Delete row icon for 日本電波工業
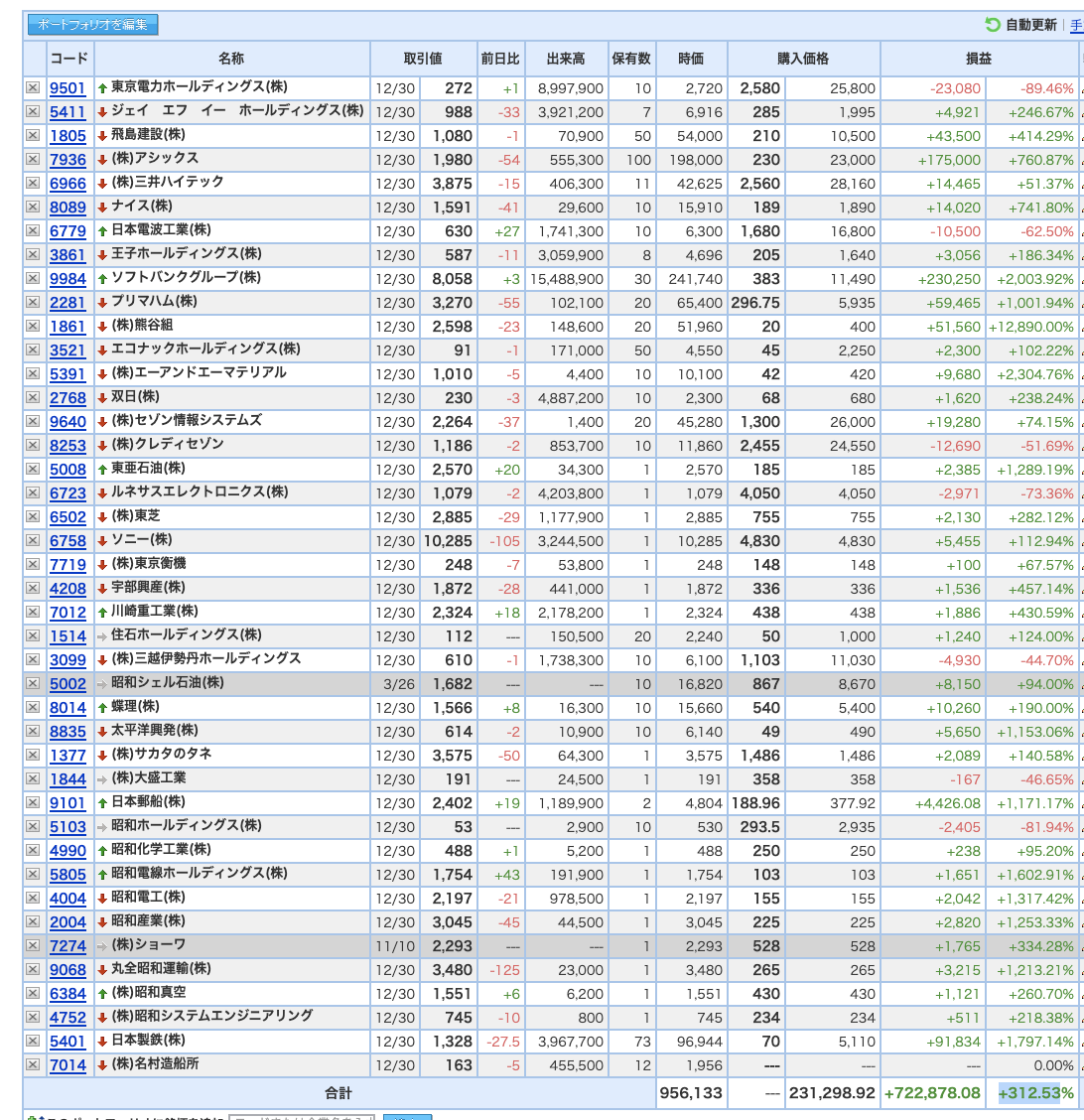The width and height of the screenshot is (1084, 1120). coord(33,230)
